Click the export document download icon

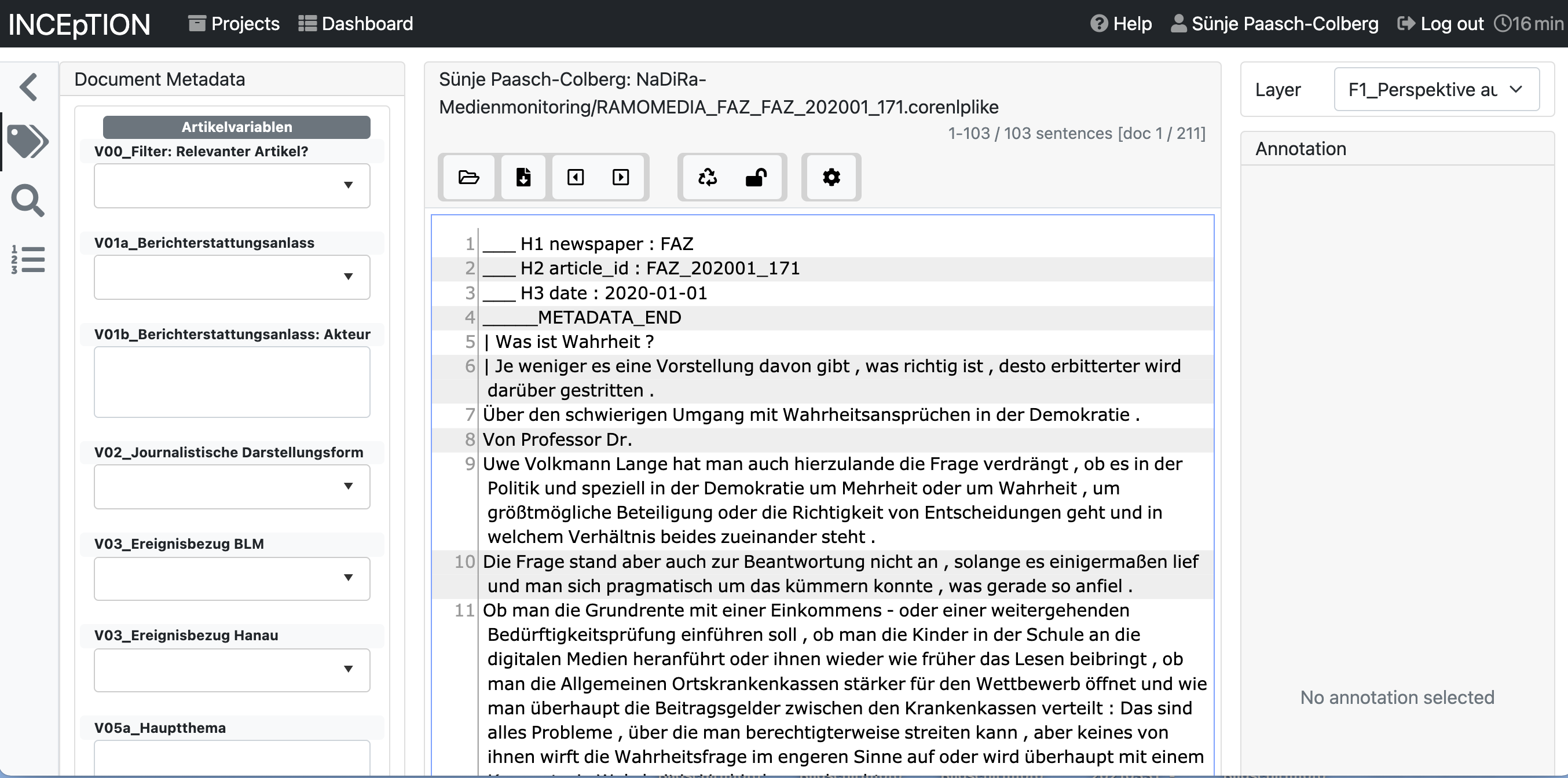[523, 177]
